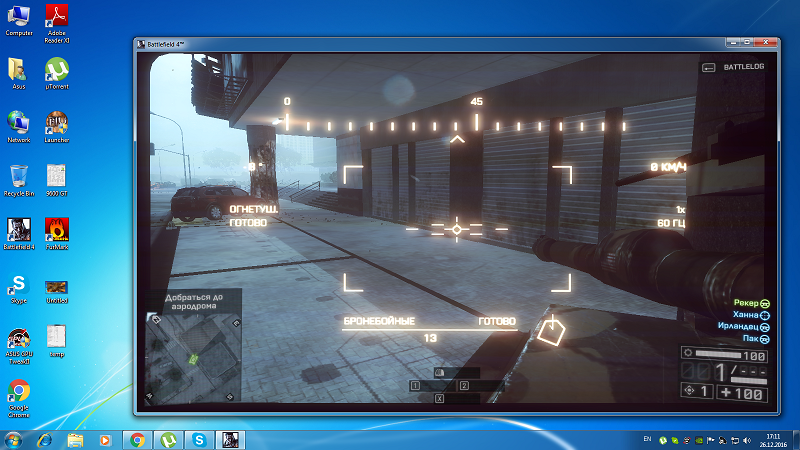
Task: Switch to Chrome in the taskbar
Action: (x=137, y=440)
